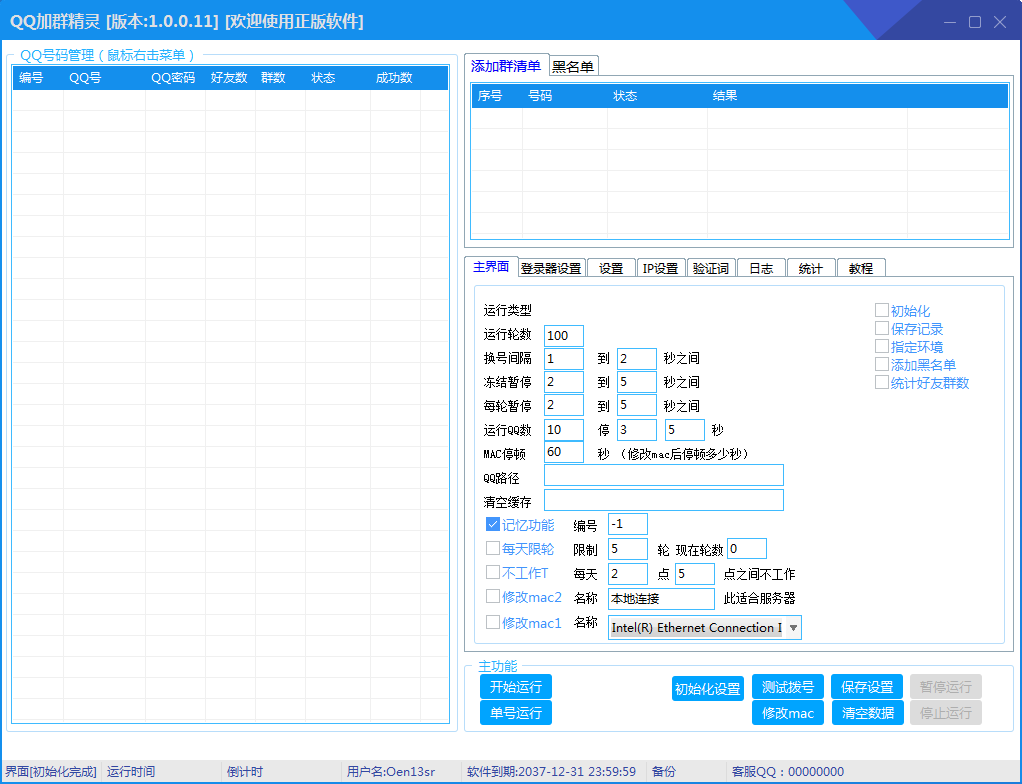Screen dimensions: 1022x784
Task: Click the 运行QQ数 field showing 10
Action: [x=564, y=429]
